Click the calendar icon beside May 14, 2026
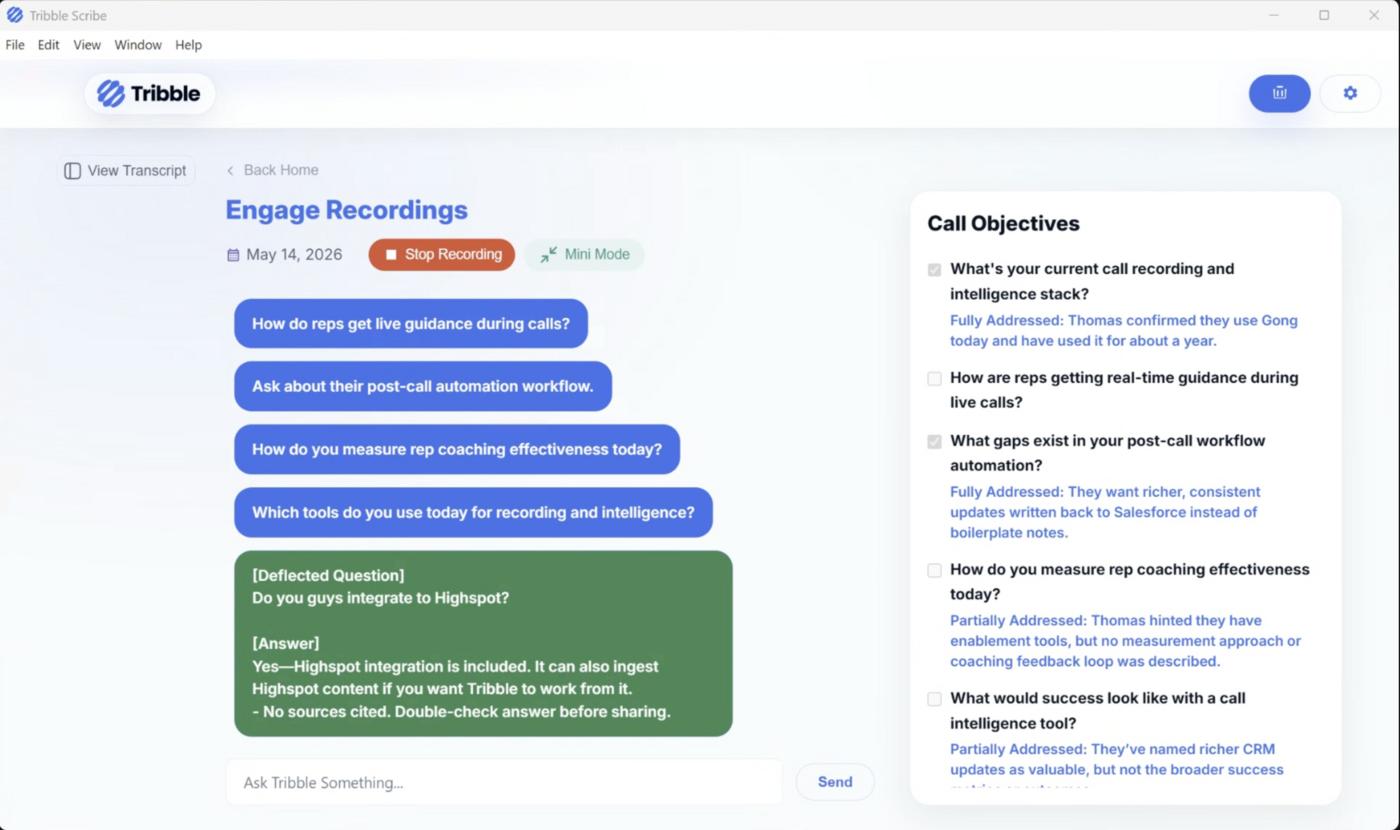Screen dimensions: 1400x830 pyautogui.click(x=233, y=255)
